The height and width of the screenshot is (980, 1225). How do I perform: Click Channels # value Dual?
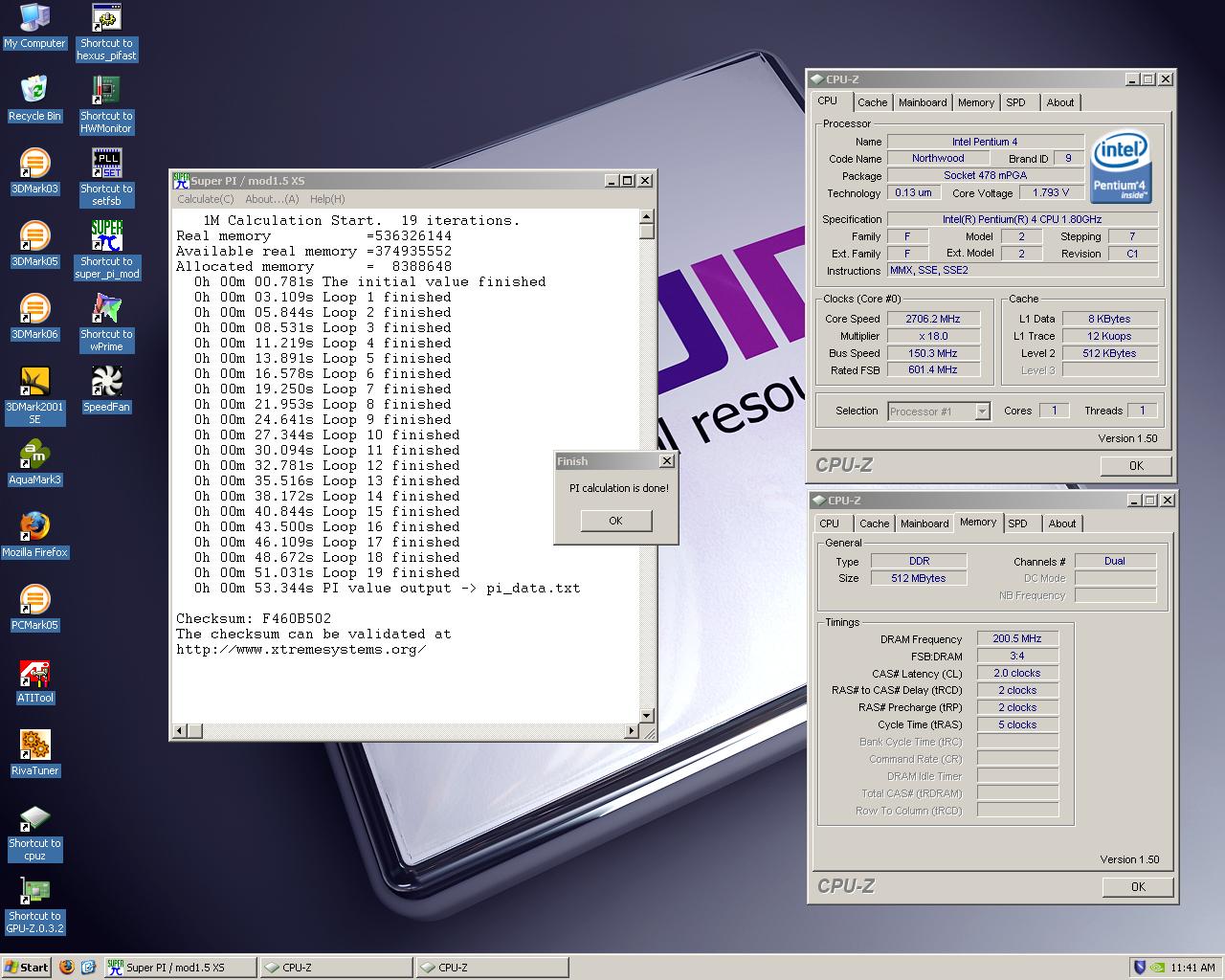pyautogui.click(x=1115, y=561)
